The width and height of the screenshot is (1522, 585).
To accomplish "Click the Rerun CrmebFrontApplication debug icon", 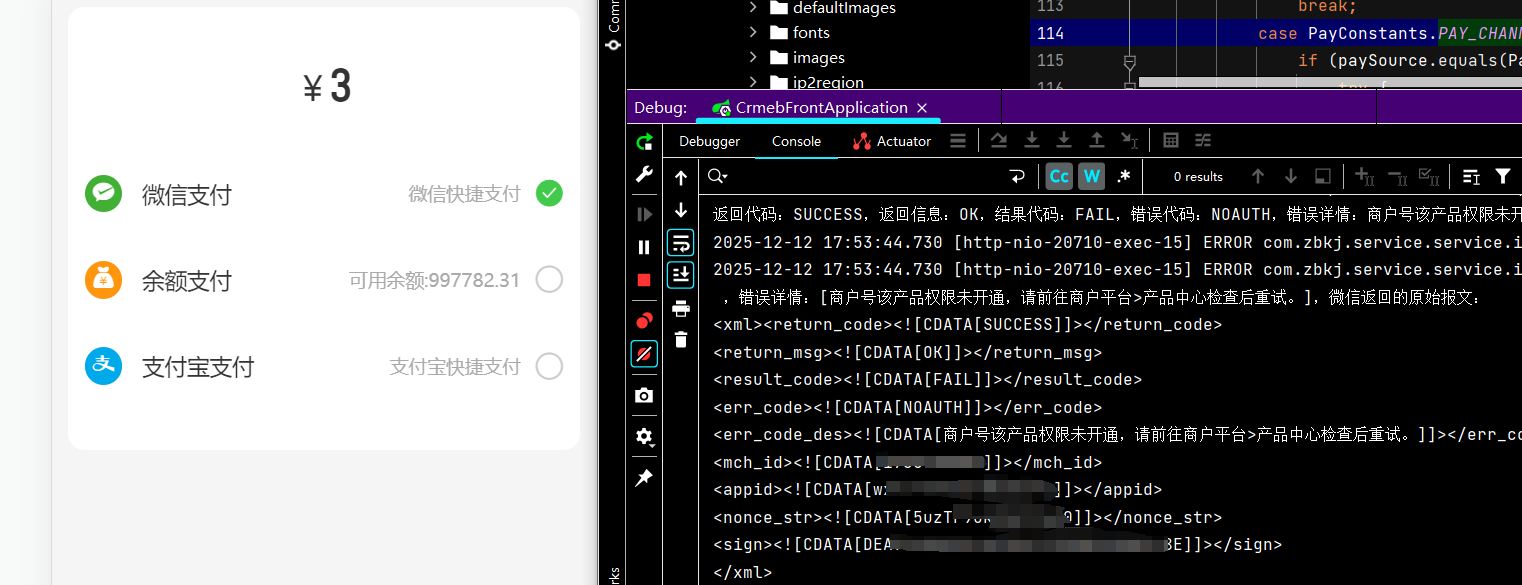I will [644, 141].
